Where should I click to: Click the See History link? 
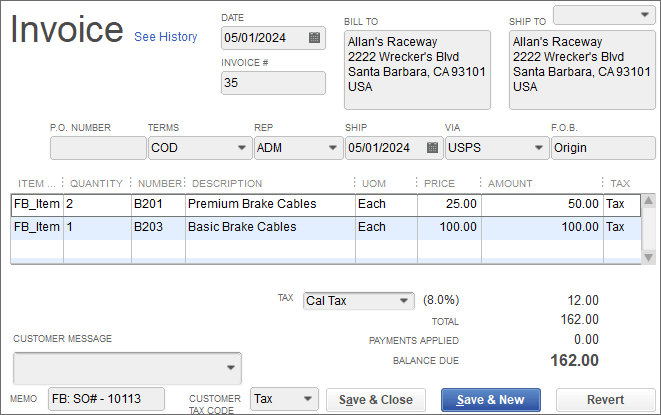[166, 37]
